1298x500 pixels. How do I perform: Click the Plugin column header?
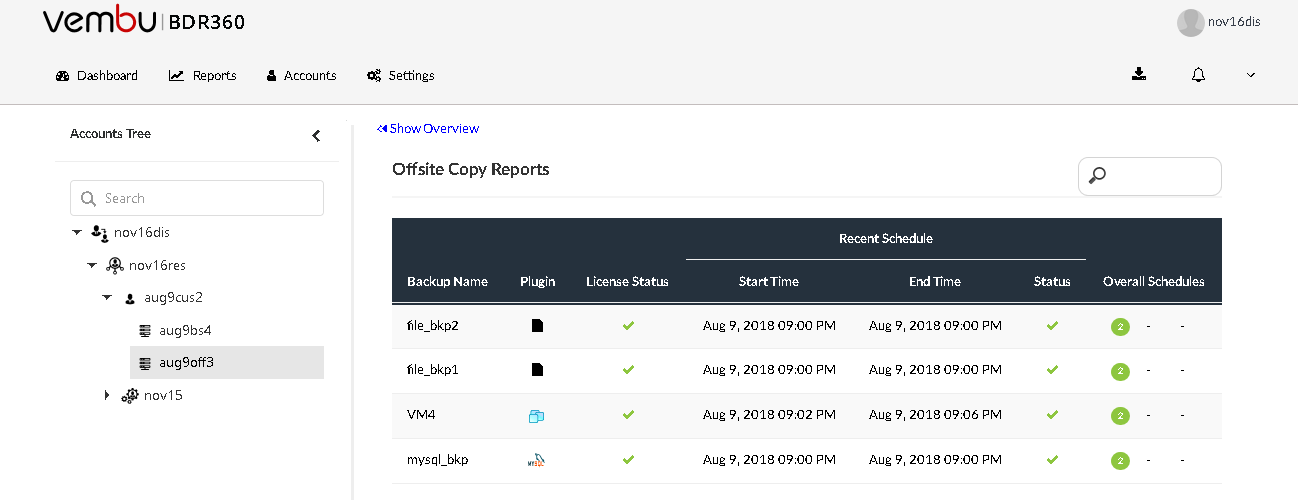pos(538,281)
